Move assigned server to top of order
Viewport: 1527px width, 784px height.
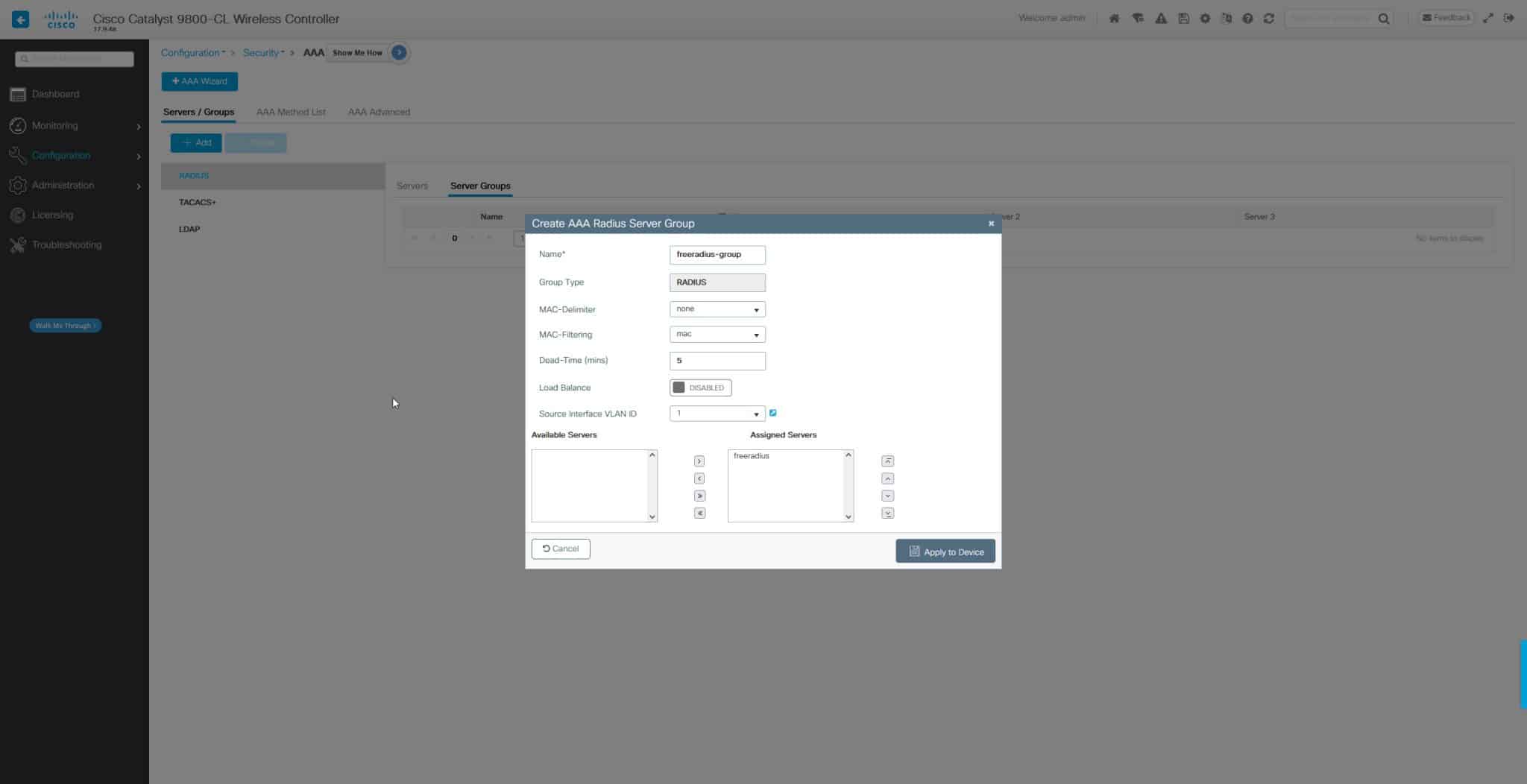(x=887, y=461)
